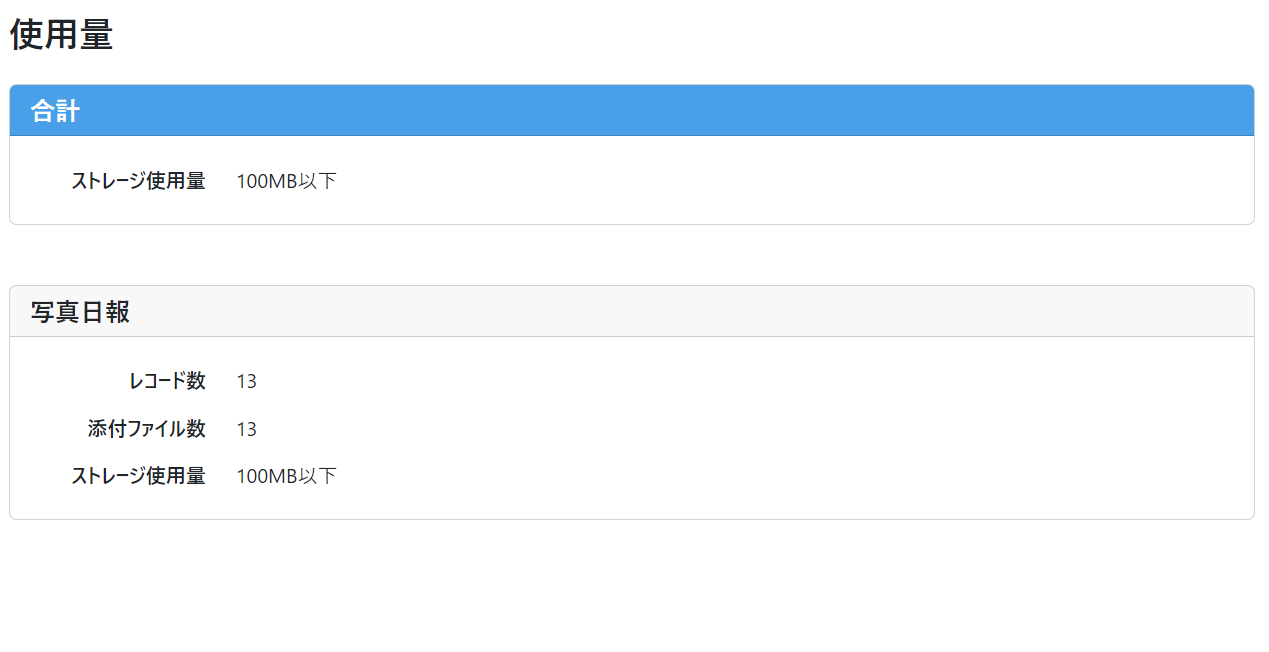Select 100MB以下 value in 写真日報 panel
This screenshot has width=1269, height=652.
pos(286,476)
